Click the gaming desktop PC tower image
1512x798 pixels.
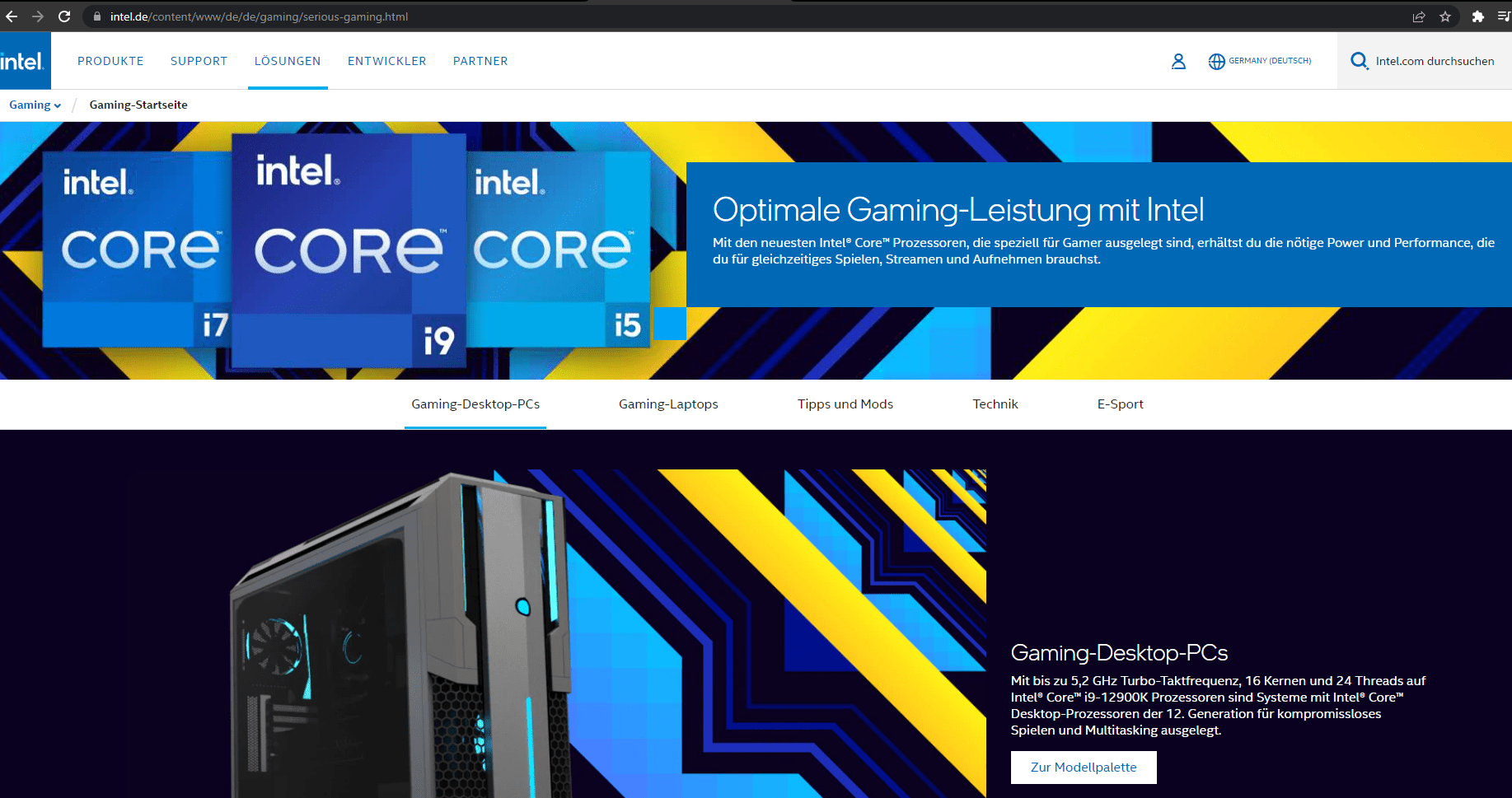pos(402,634)
